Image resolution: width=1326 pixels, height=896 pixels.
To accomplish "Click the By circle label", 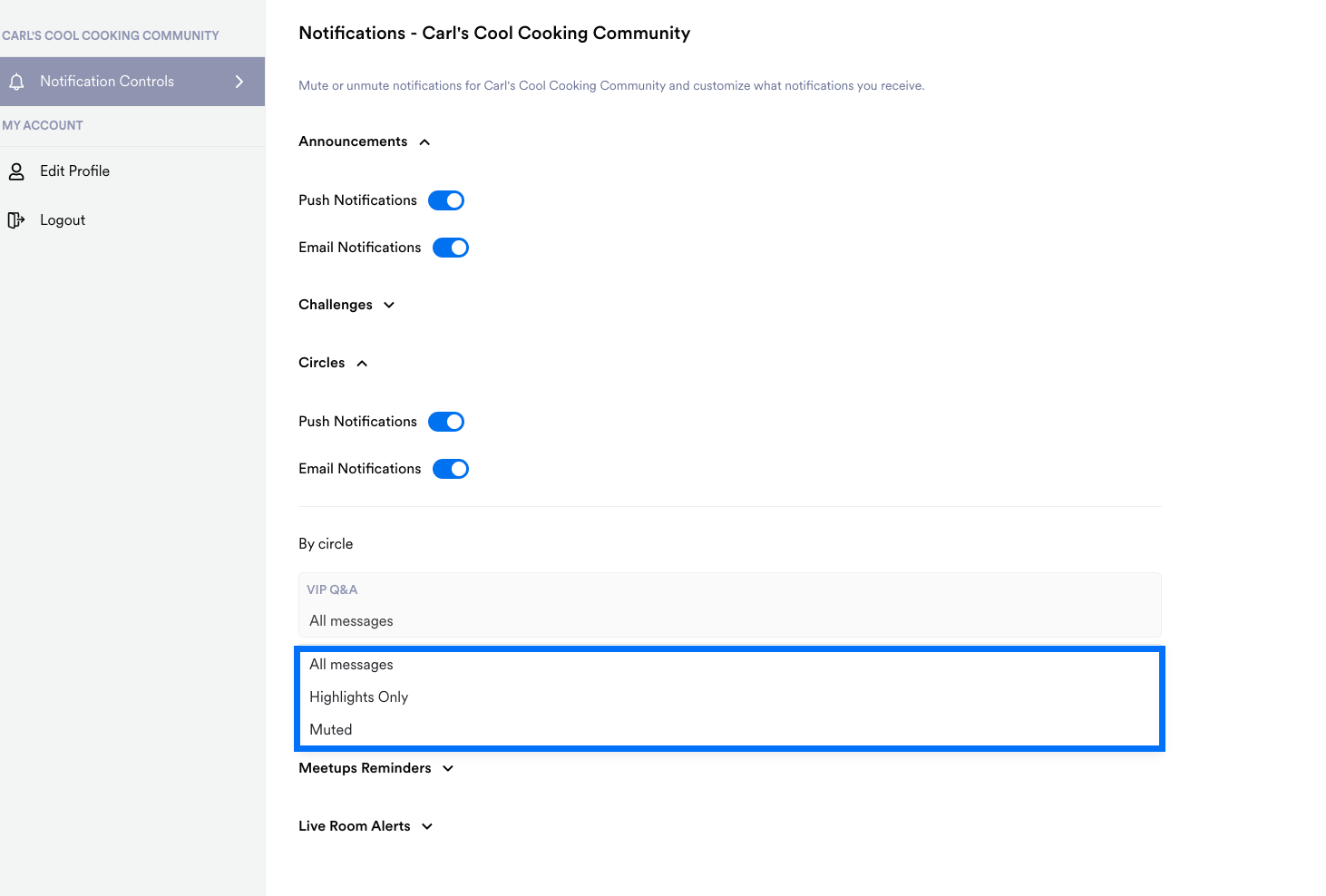I will click(x=326, y=544).
